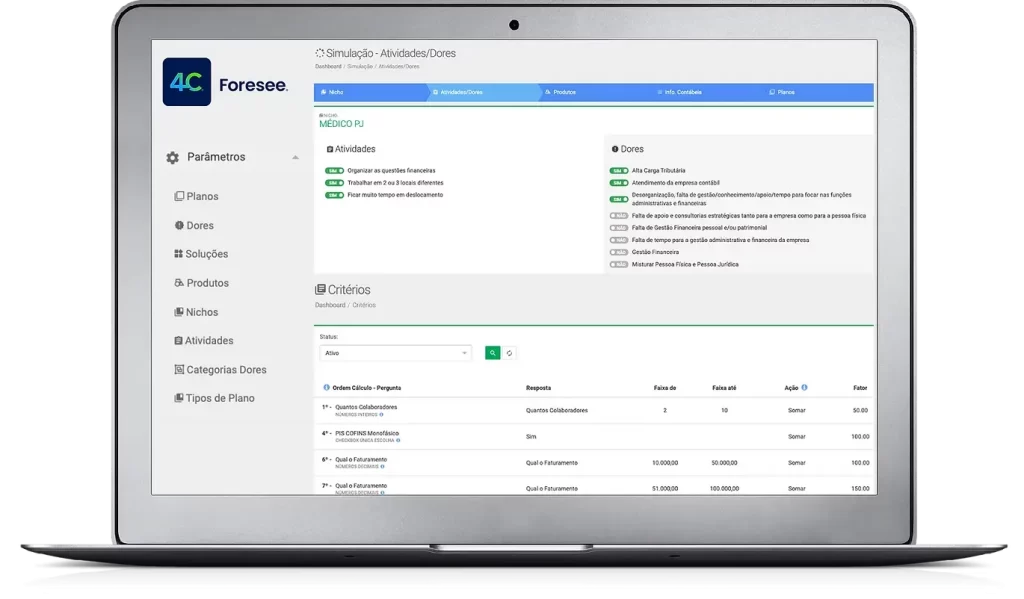Click the green search button beside Status
Image resolution: width=1024 pixels, height=599 pixels.
tap(492, 353)
